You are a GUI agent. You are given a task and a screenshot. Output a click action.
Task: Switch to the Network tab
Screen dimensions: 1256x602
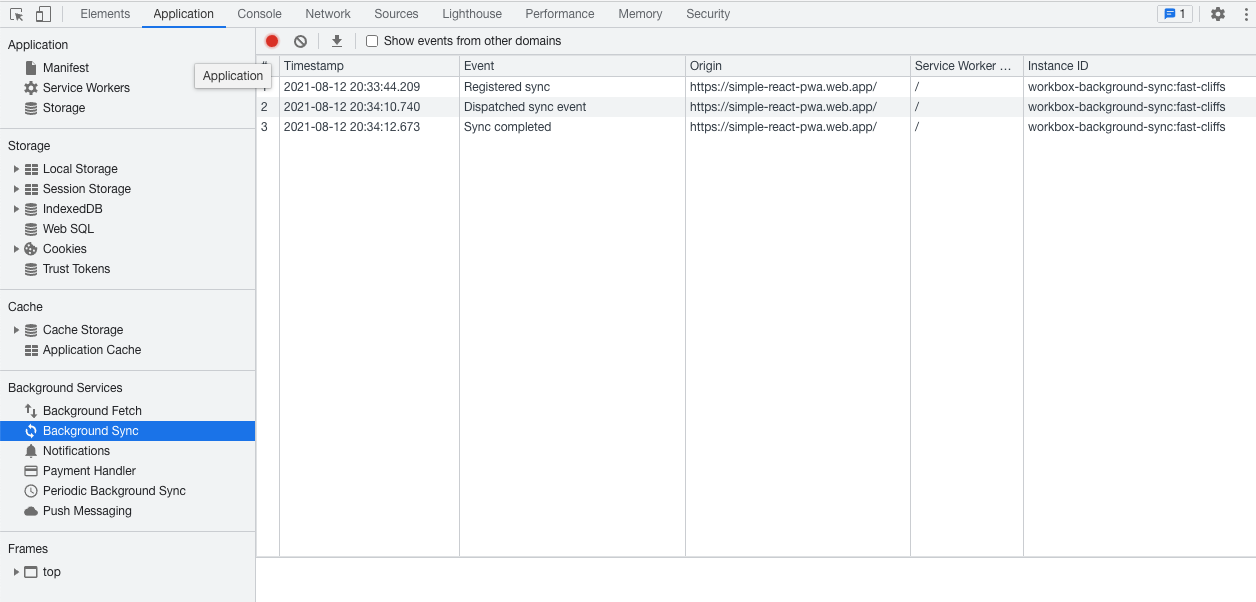[x=328, y=13]
